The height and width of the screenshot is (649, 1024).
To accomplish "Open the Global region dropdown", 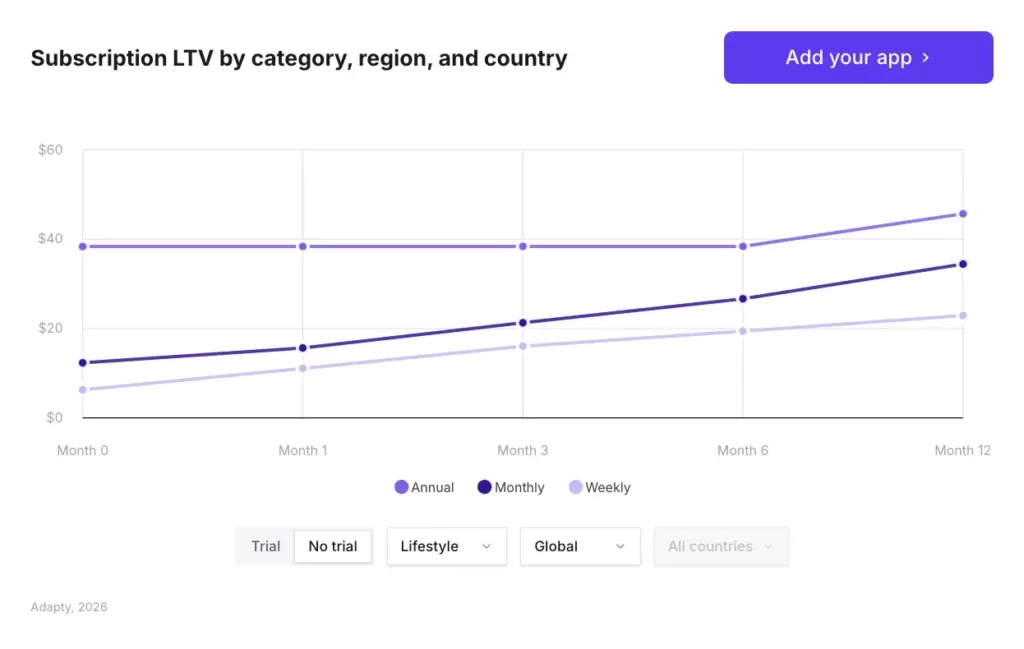I will 580,546.
